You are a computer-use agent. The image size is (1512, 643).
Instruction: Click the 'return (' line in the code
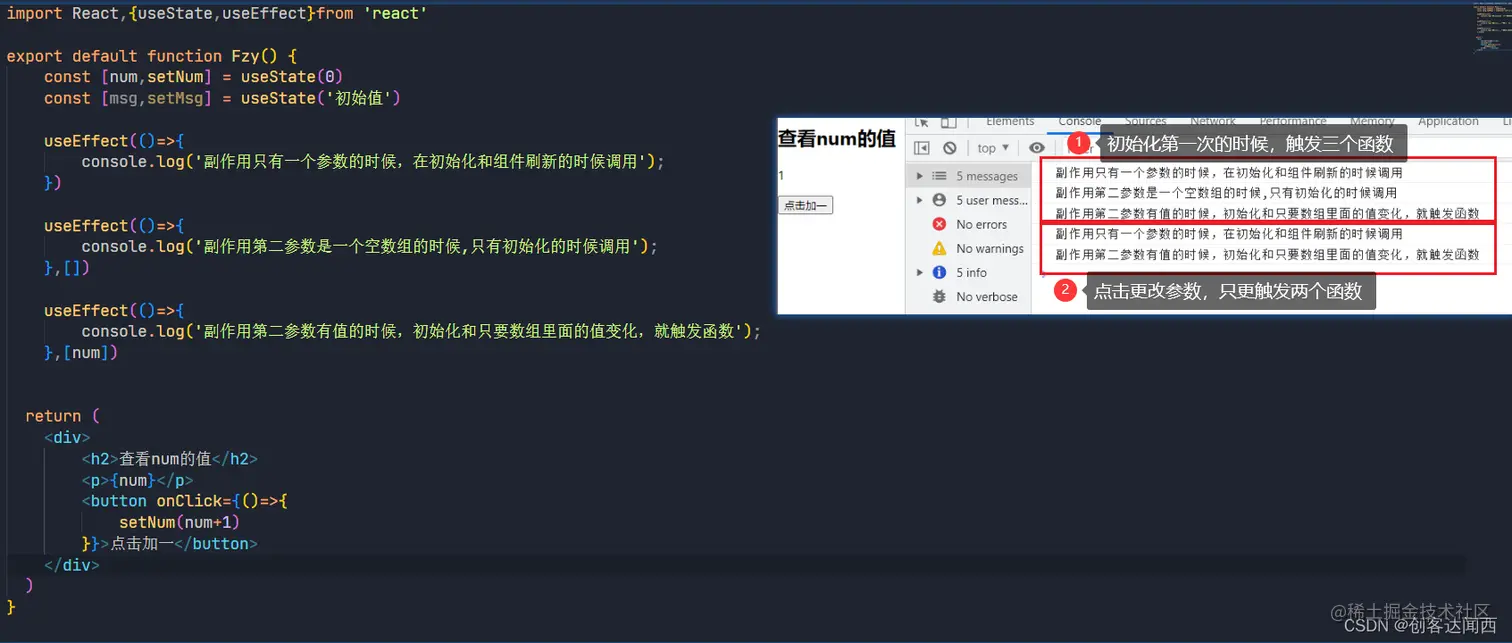[x=63, y=416]
